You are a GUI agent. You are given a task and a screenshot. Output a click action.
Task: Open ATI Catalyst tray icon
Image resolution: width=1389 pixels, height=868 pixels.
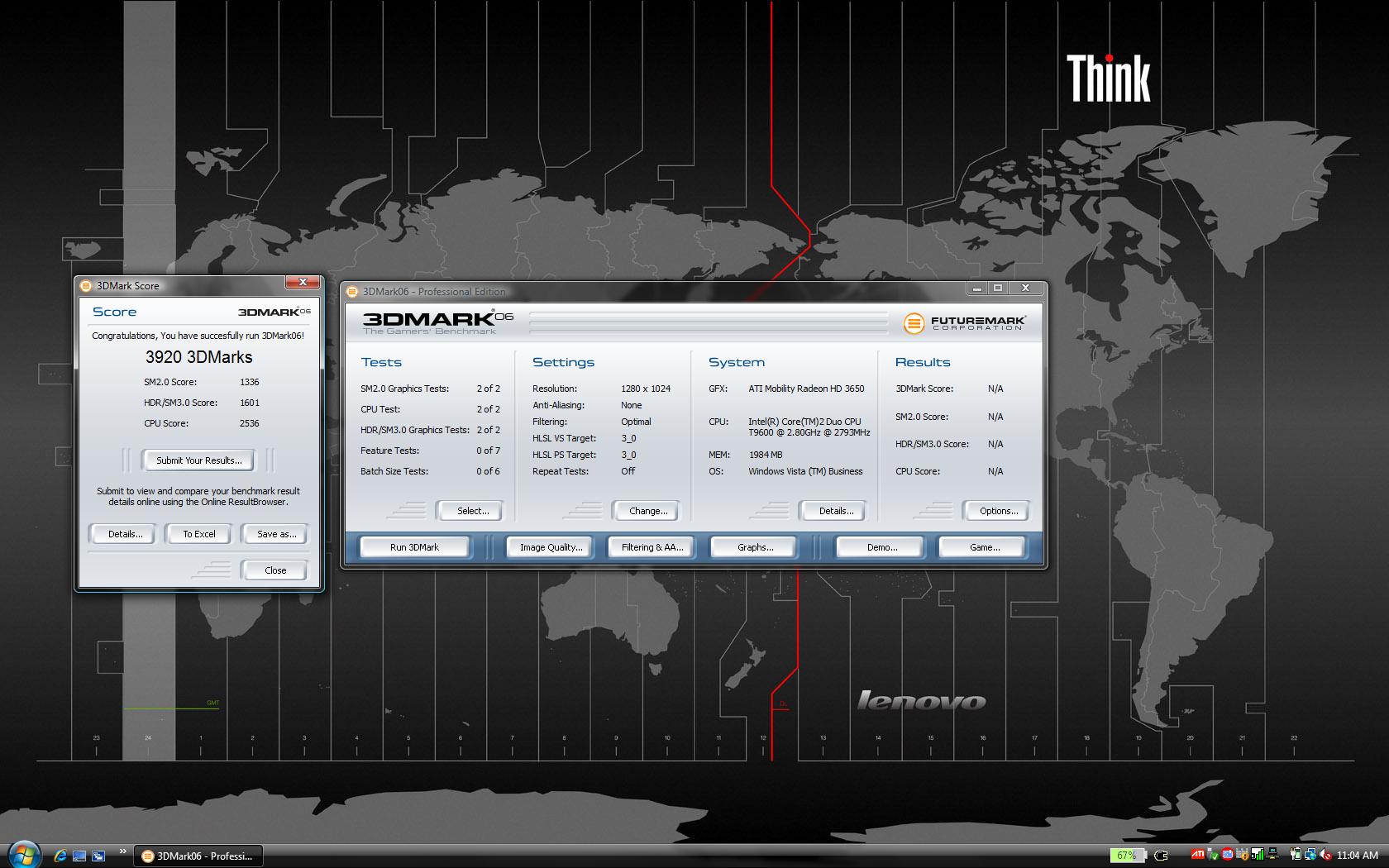[x=1197, y=854]
